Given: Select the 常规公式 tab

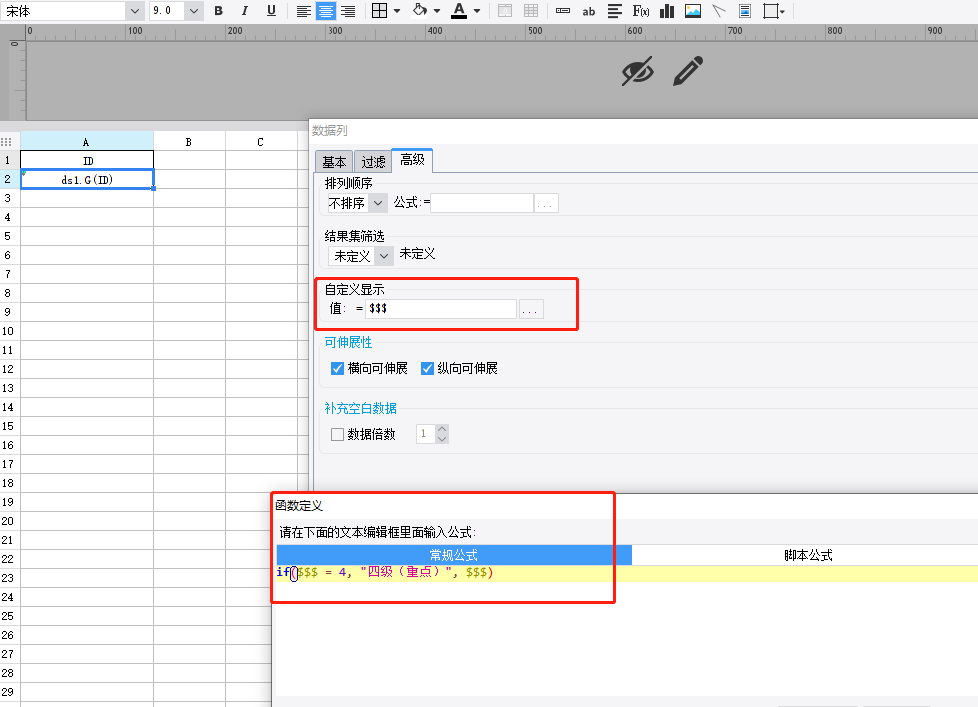Looking at the screenshot, I should point(454,555).
